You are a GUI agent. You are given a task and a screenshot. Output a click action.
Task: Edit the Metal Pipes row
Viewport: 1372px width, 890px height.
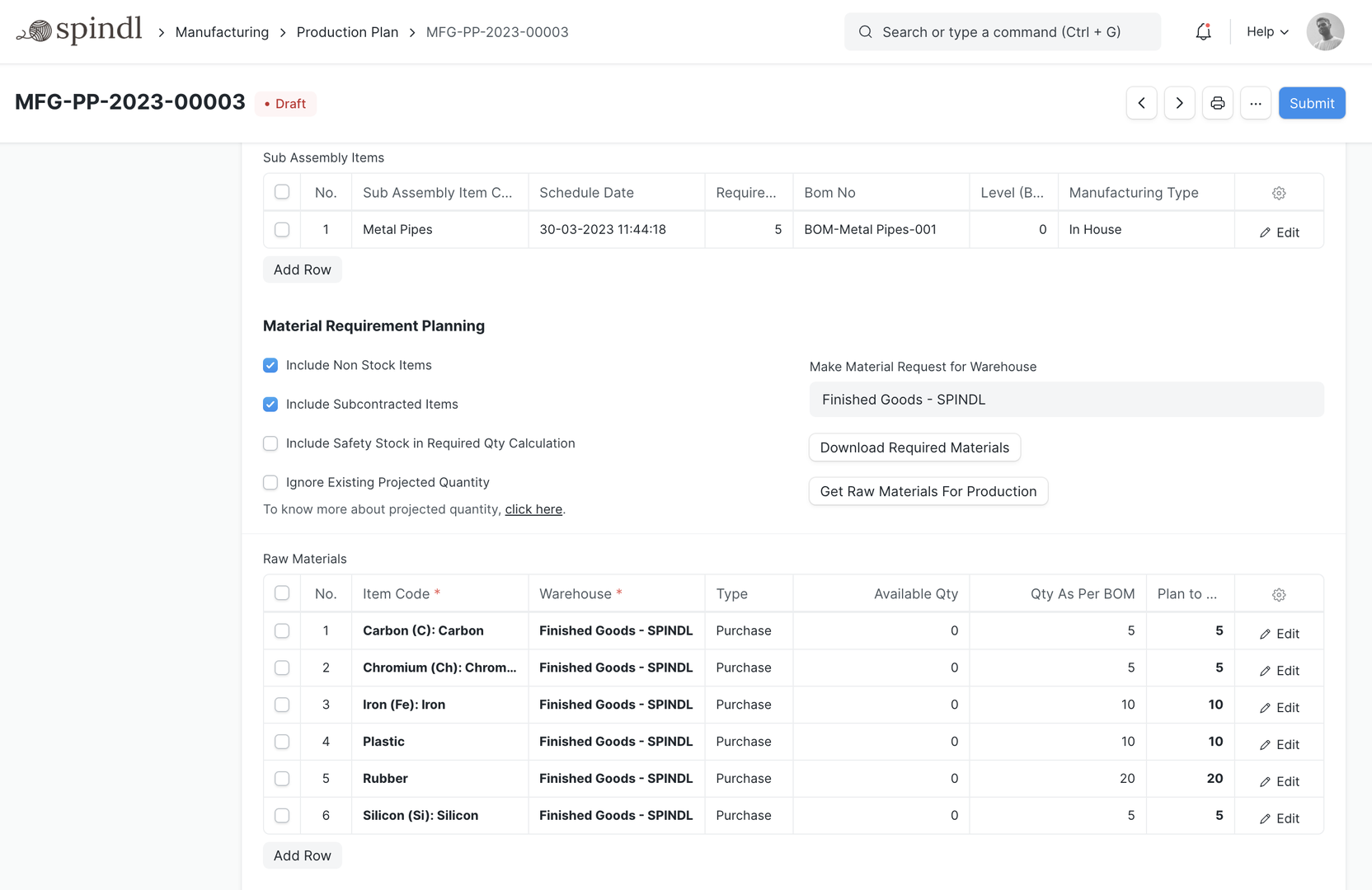click(x=1279, y=232)
